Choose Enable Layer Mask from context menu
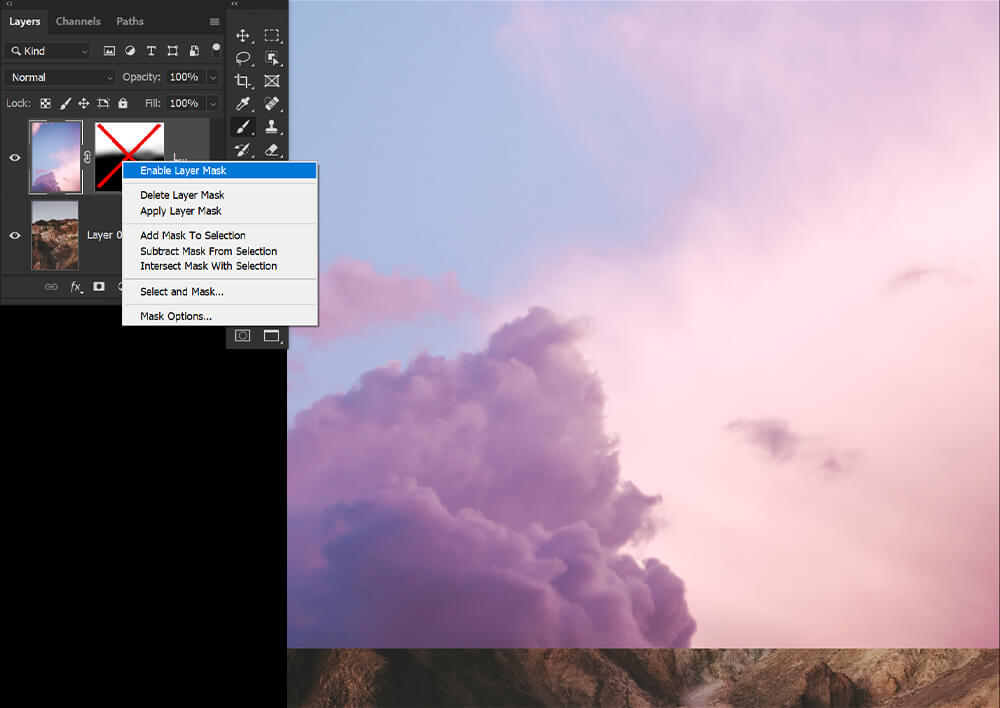The height and width of the screenshot is (708, 1000). pyautogui.click(x=183, y=171)
